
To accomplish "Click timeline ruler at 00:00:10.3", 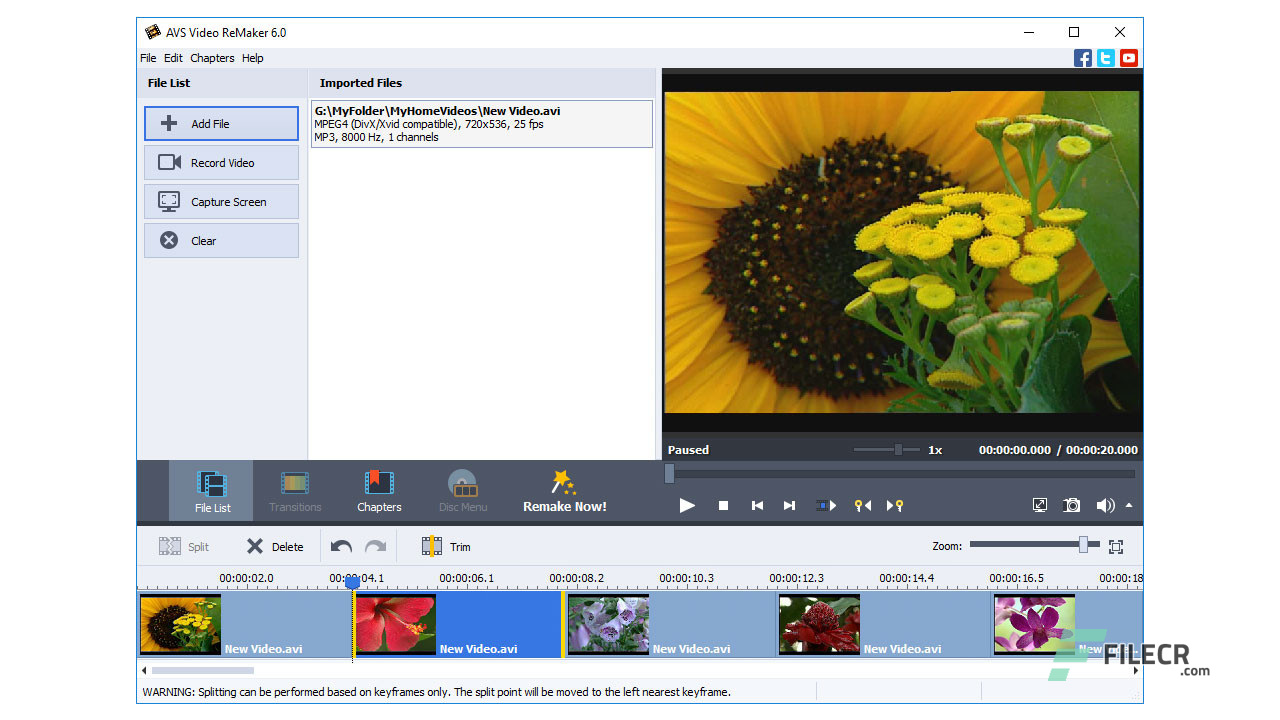I will (686, 578).
